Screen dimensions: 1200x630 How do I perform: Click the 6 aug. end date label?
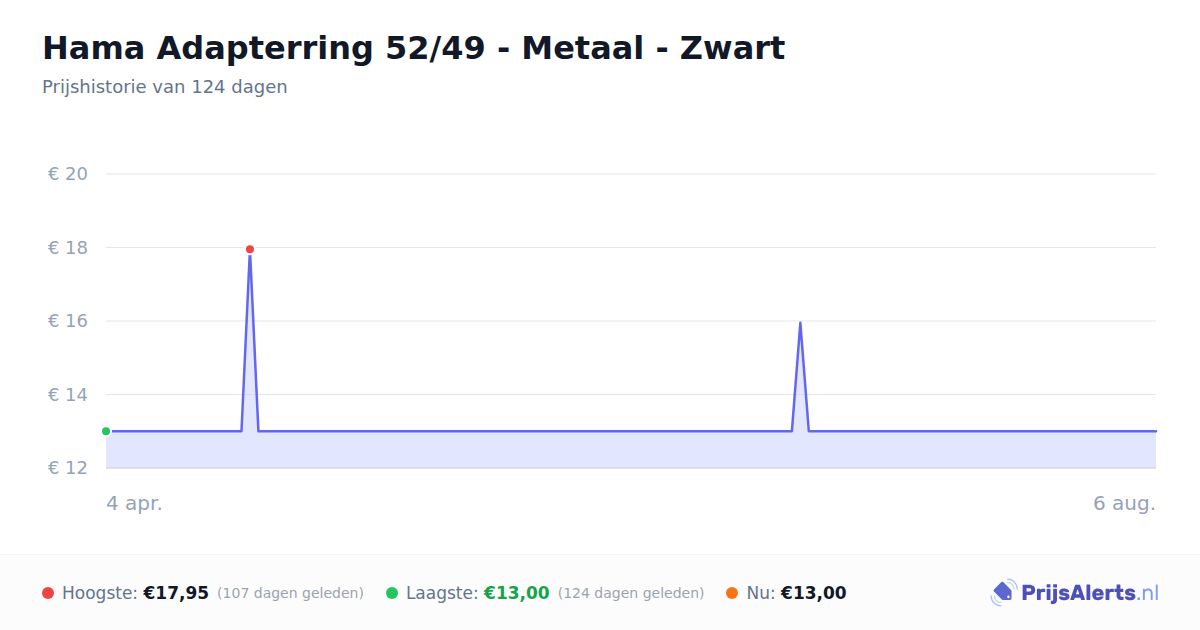tap(1124, 503)
